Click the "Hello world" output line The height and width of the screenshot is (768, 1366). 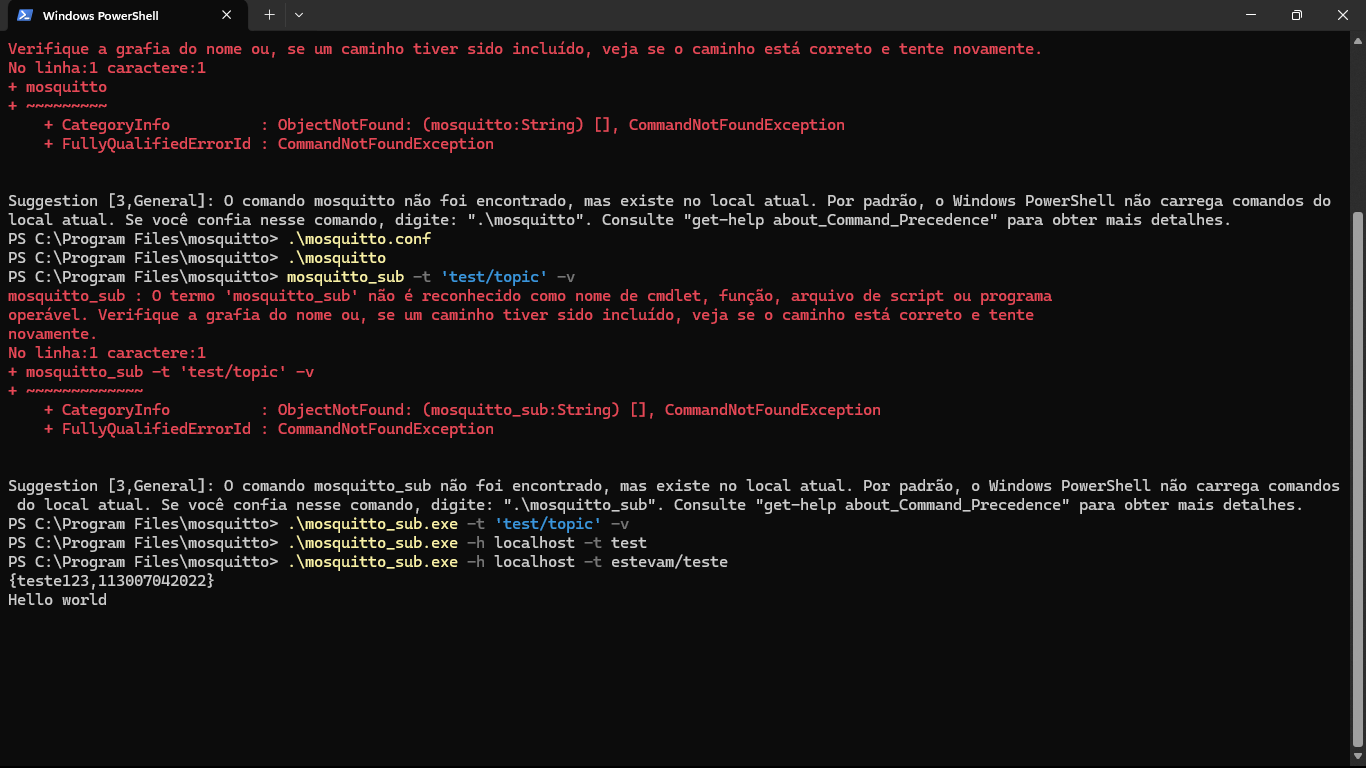point(57,600)
